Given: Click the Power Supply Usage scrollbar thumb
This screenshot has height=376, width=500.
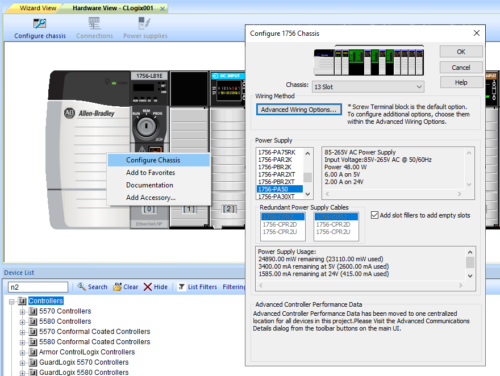Looking at the screenshot, I should (470, 263).
